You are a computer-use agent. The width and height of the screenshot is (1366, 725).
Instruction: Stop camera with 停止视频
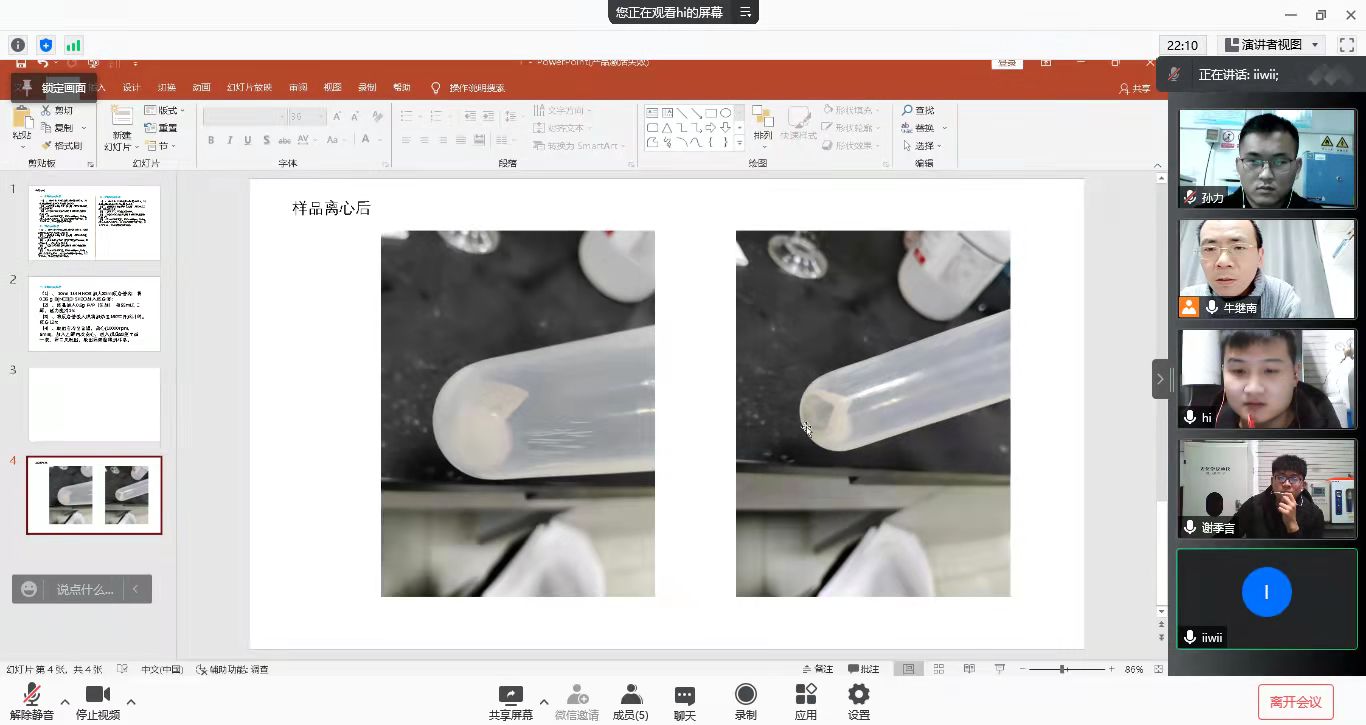(x=98, y=702)
